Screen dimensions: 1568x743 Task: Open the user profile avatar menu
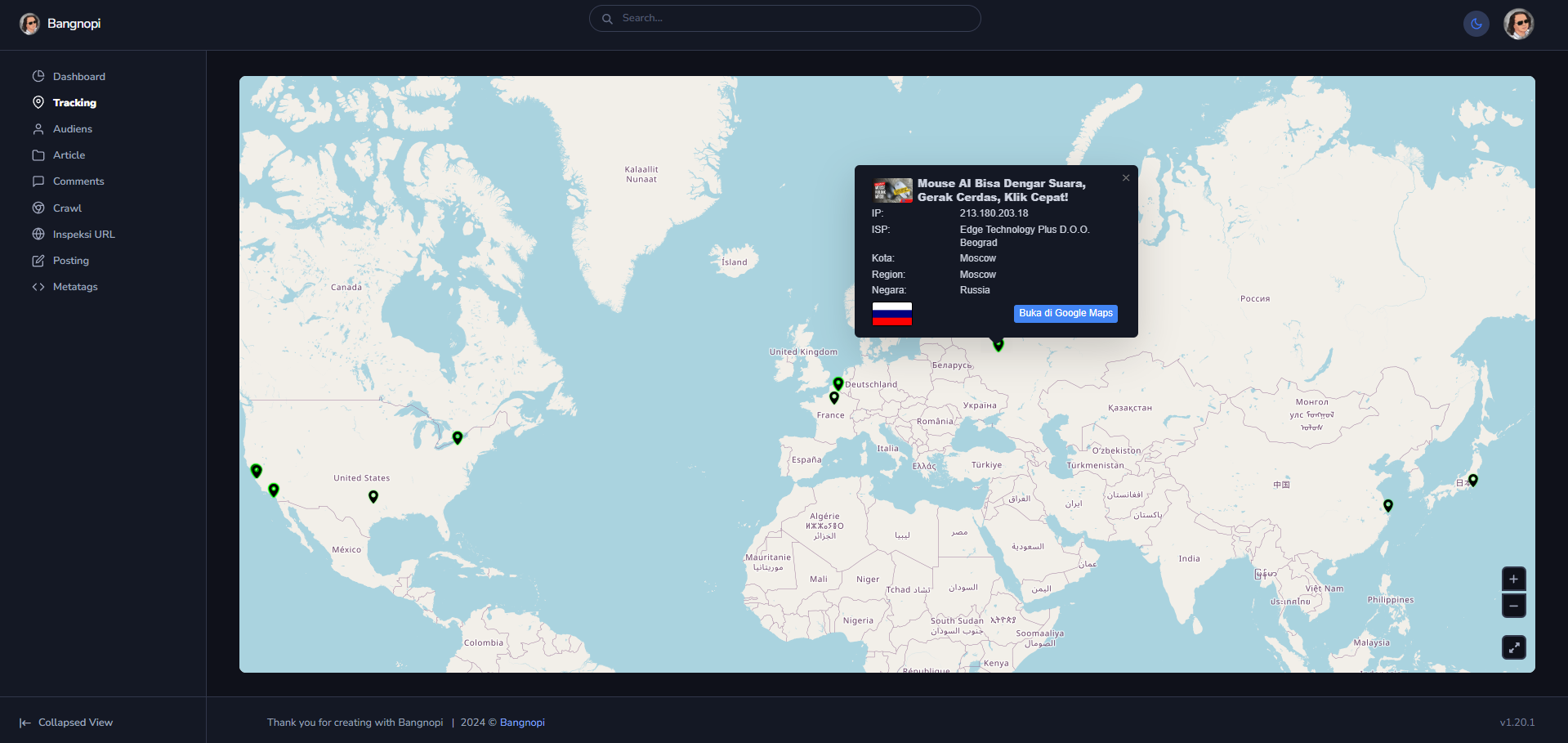[x=1518, y=24]
